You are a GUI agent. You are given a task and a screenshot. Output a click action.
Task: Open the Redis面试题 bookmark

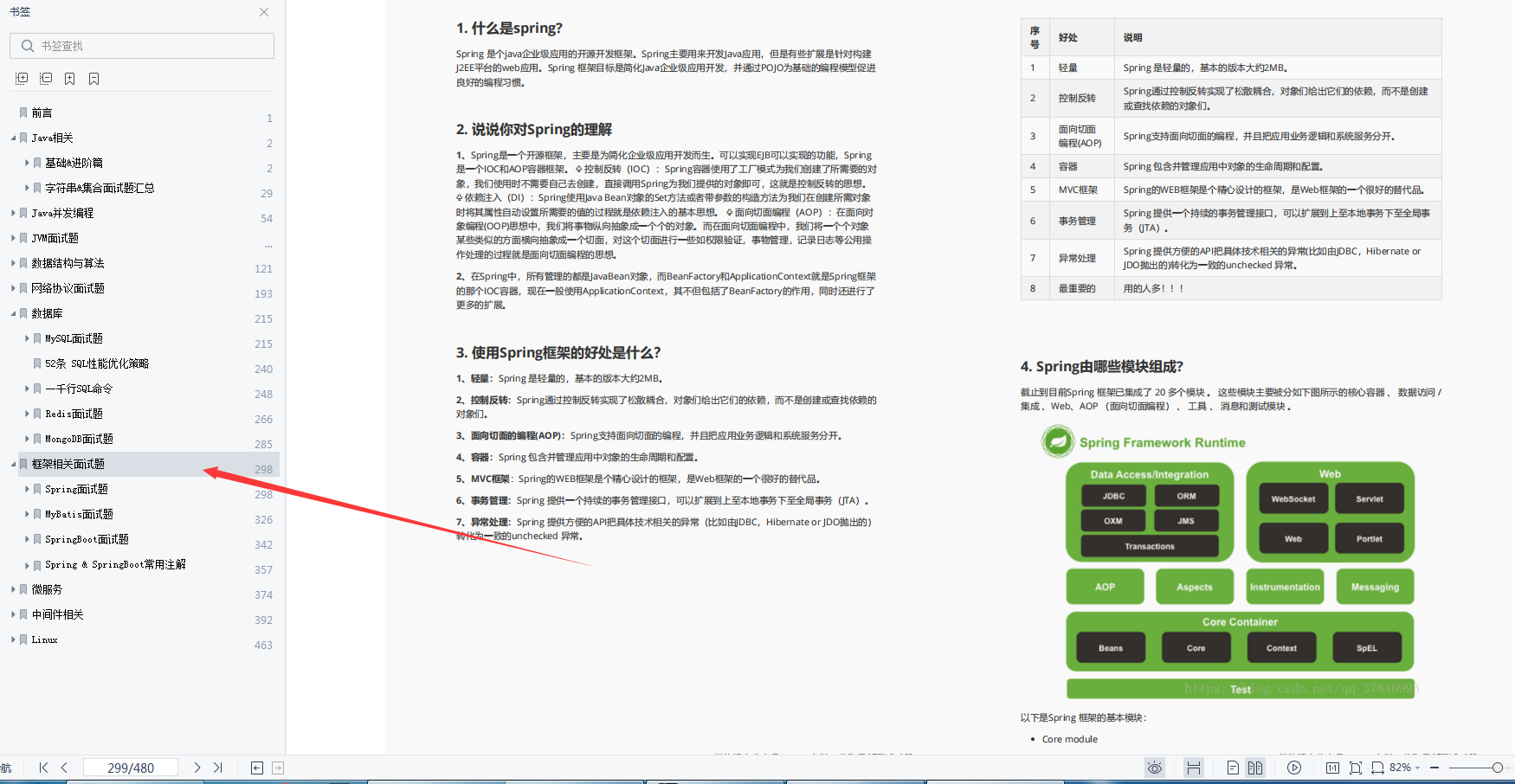pyautogui.click(x=74, y=414)
